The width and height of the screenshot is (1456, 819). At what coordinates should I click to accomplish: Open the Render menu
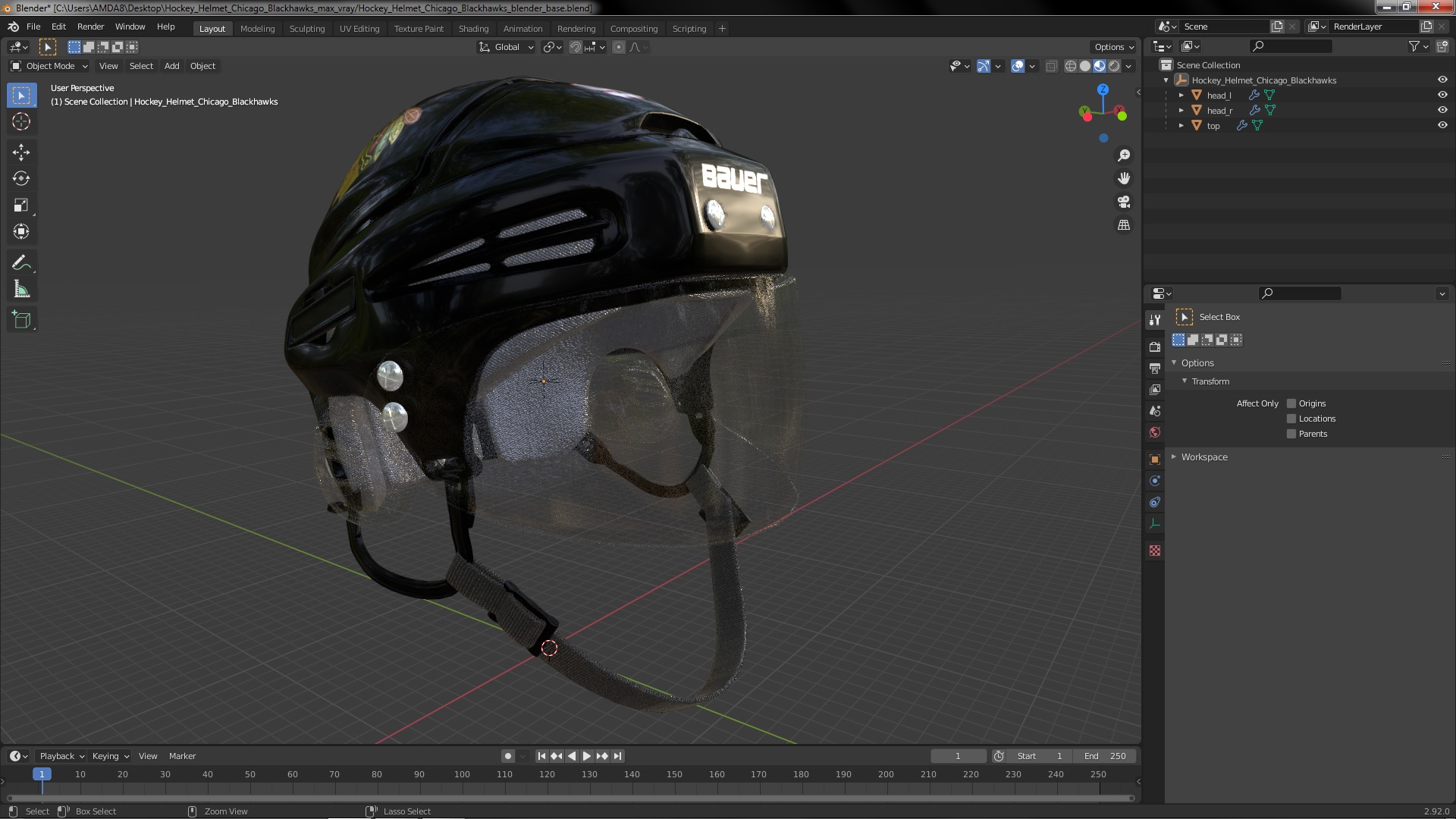click(x=90, y=27)
